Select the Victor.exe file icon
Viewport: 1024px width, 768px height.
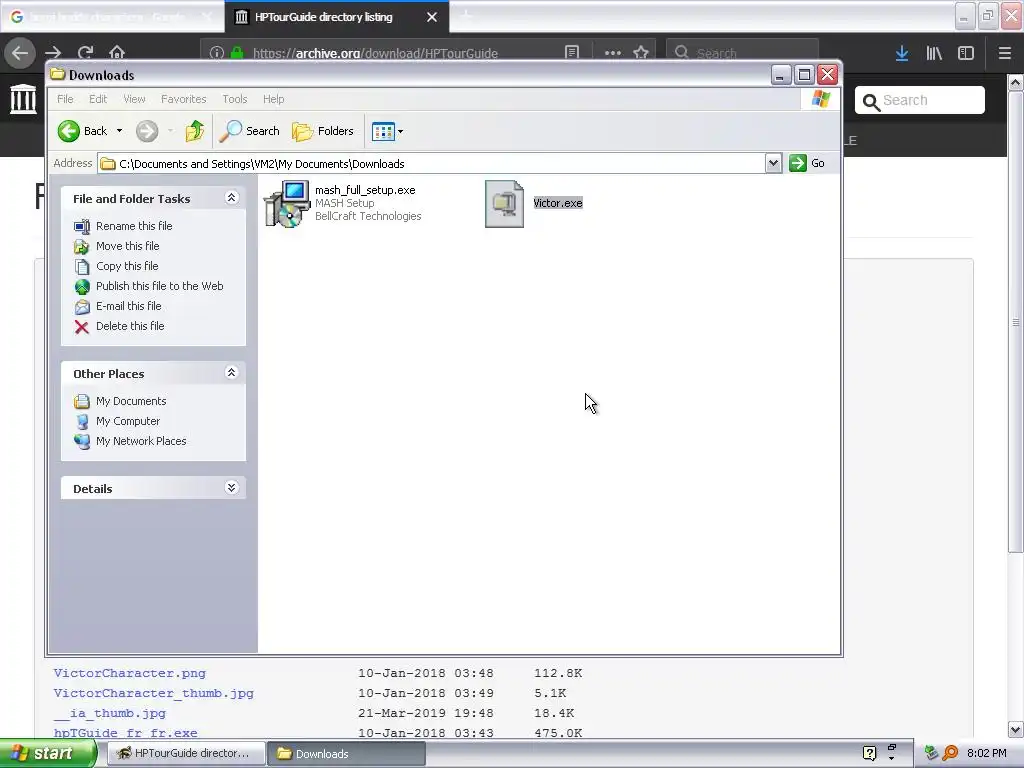point(504,204)
